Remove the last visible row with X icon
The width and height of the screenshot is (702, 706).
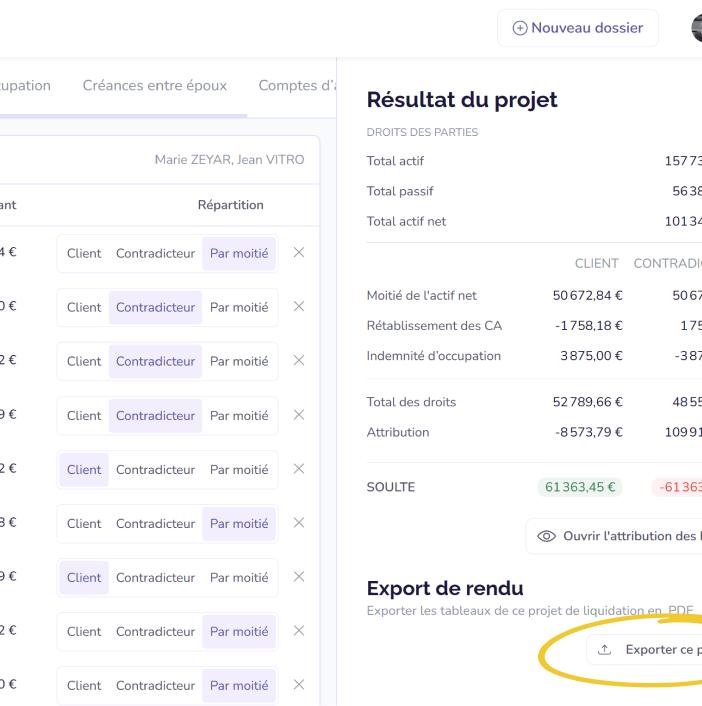coord(299,685)
